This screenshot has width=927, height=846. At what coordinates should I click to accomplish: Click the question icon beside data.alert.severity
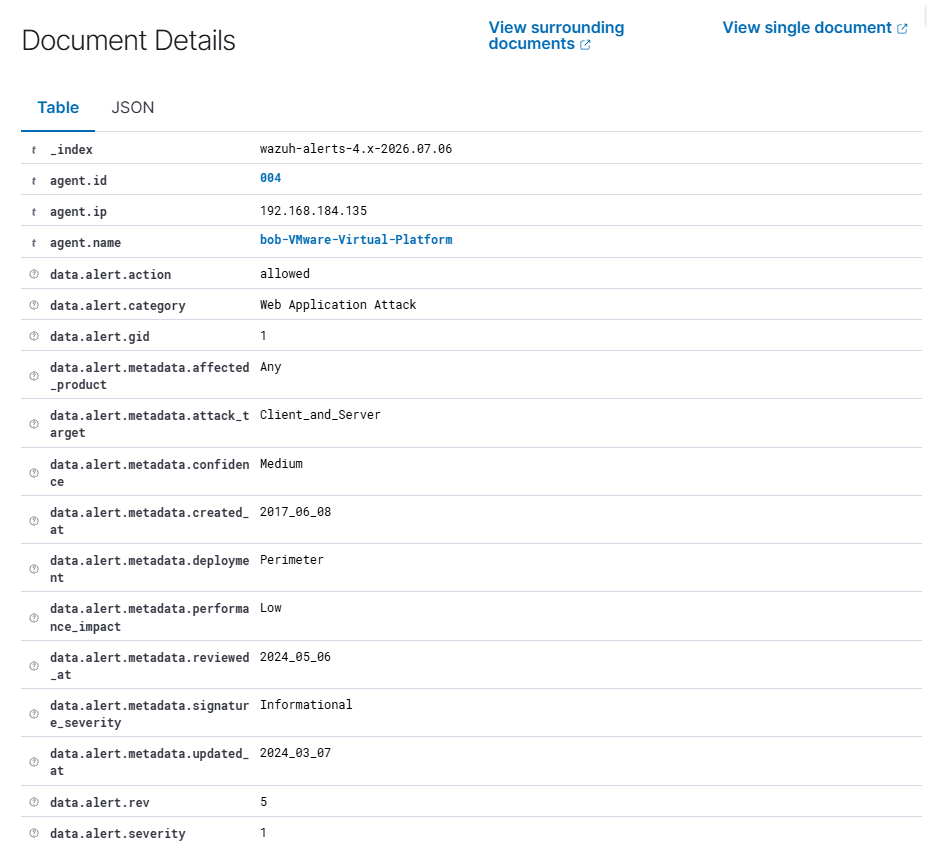(x=34, y=833)
